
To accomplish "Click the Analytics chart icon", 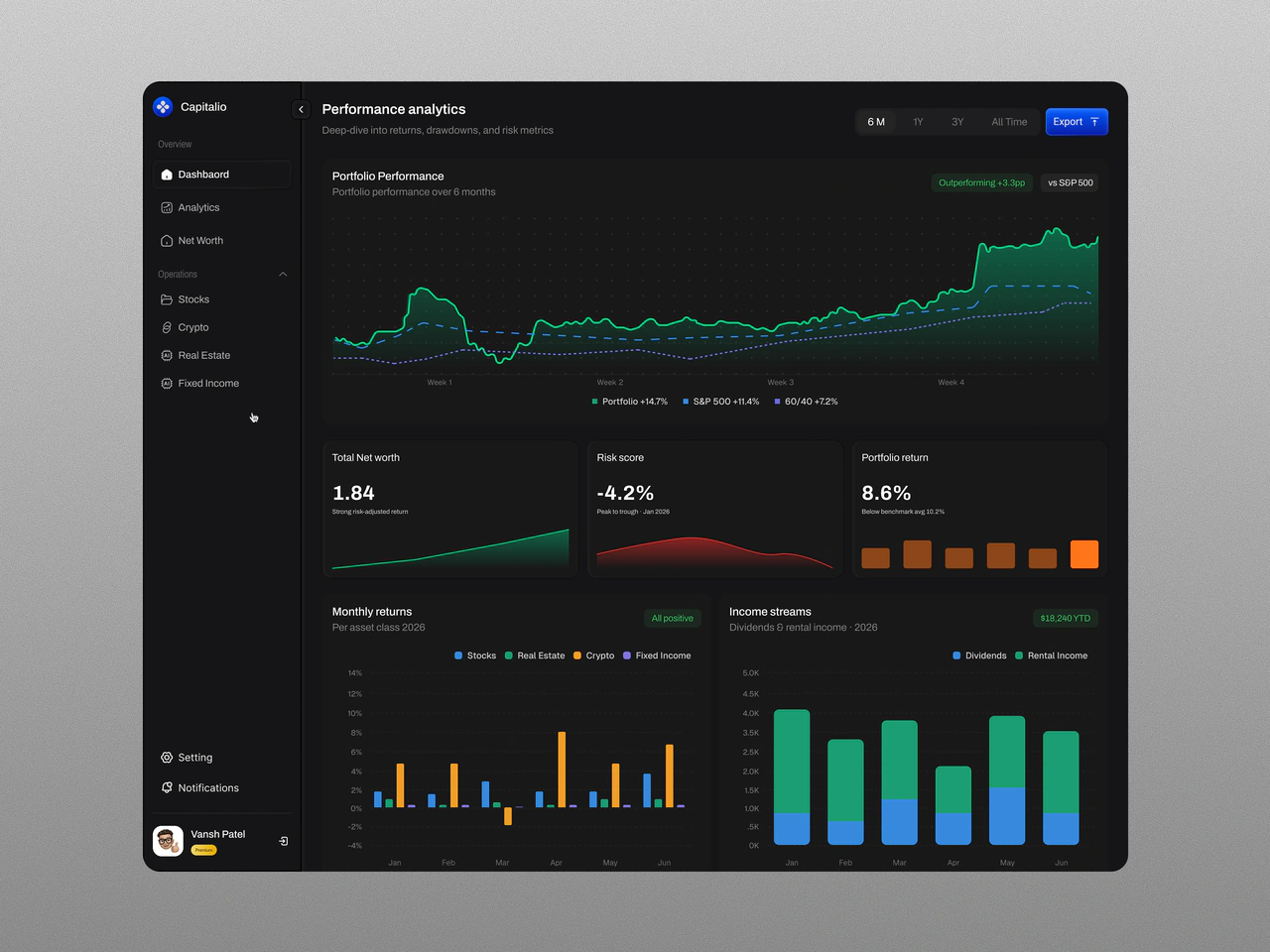I will tap(167, 207).
